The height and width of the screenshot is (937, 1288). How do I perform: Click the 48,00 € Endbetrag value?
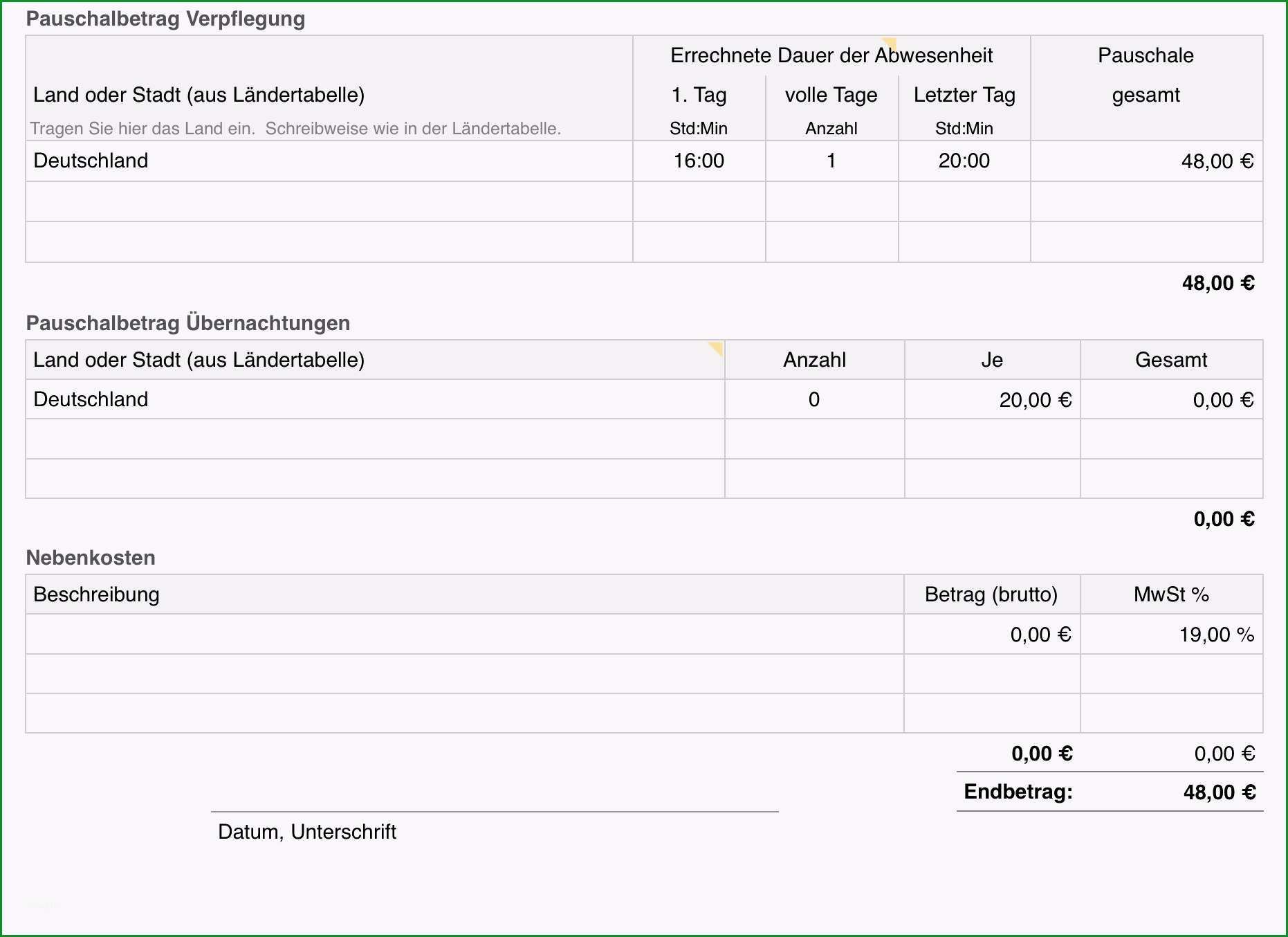coord(1220,792)
